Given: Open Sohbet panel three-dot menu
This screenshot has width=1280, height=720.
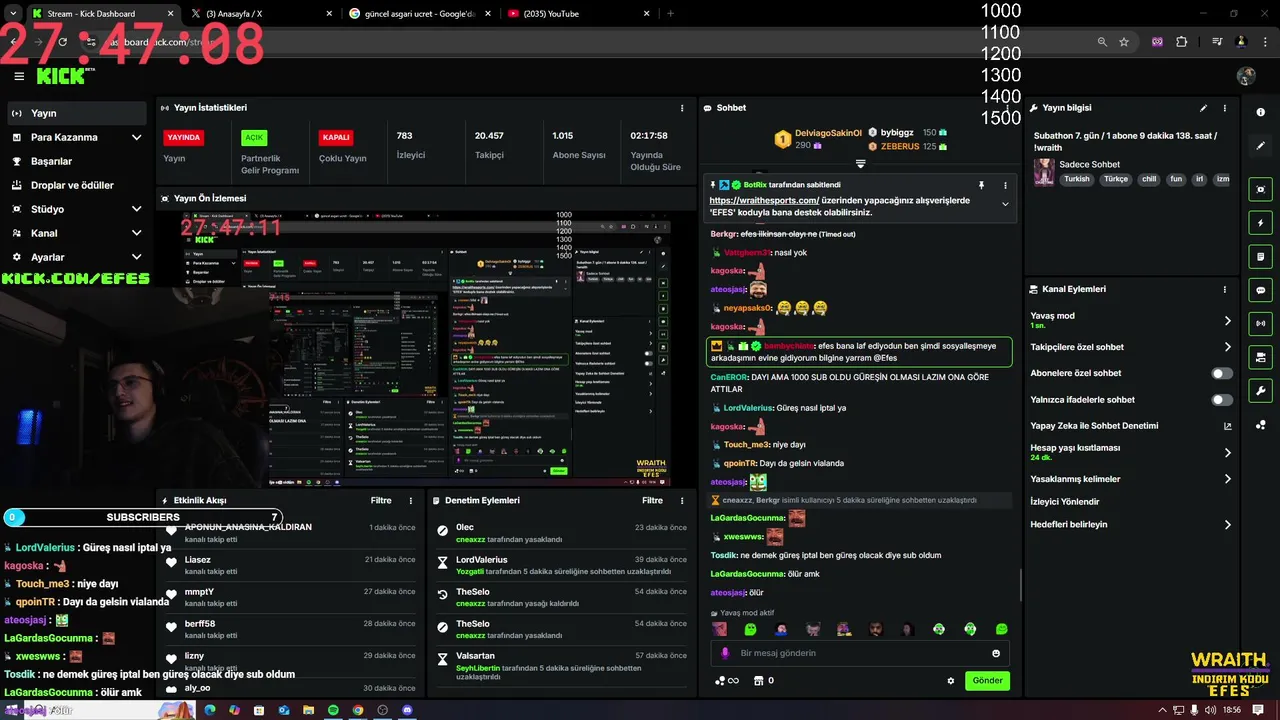Looking at the screenshot, I should point(1007,108).
